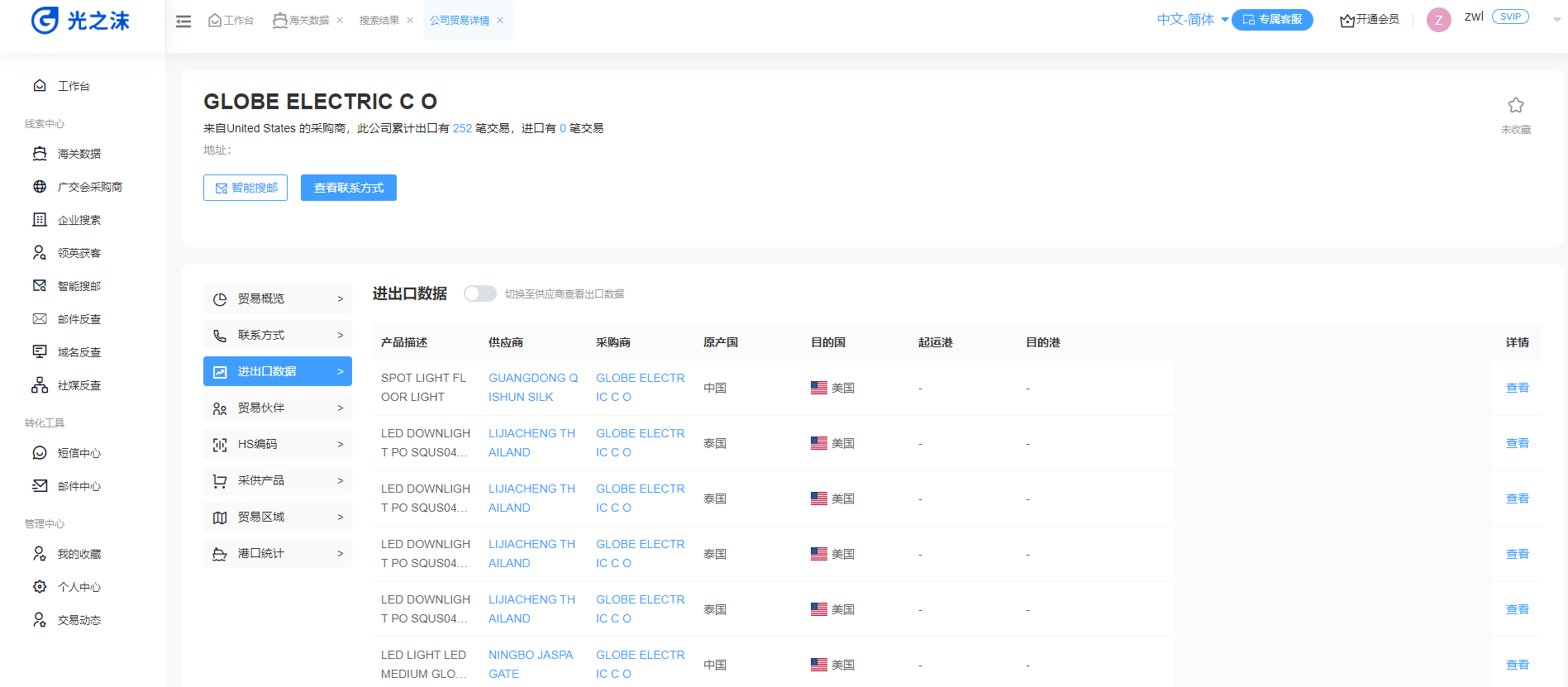This screenshot has width=1568, height=687.
Task: Switch to the 海关数据 tab
Action: (302, 20)
